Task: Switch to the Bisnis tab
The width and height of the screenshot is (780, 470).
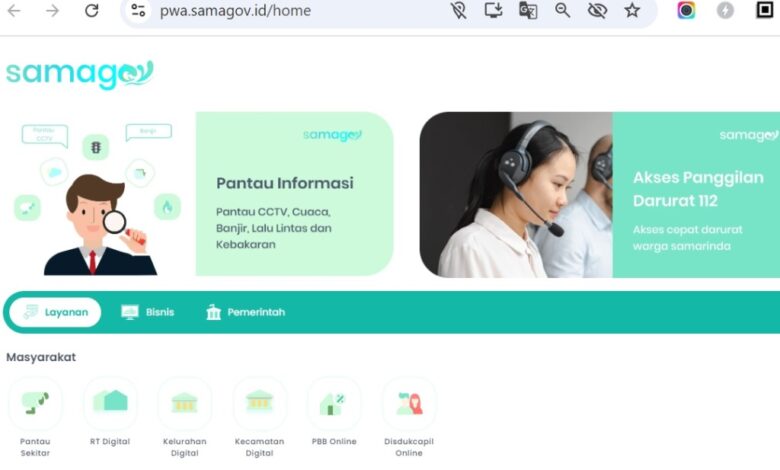Action: [x=148, y=312]
